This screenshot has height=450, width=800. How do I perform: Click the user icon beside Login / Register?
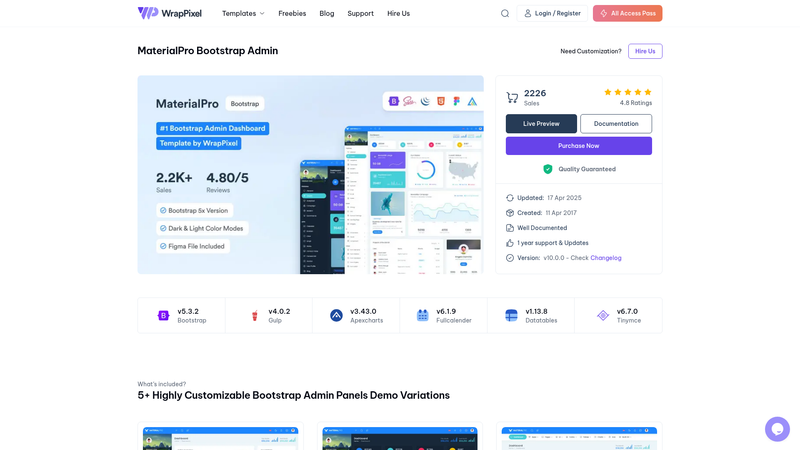[x=528, y=13]
